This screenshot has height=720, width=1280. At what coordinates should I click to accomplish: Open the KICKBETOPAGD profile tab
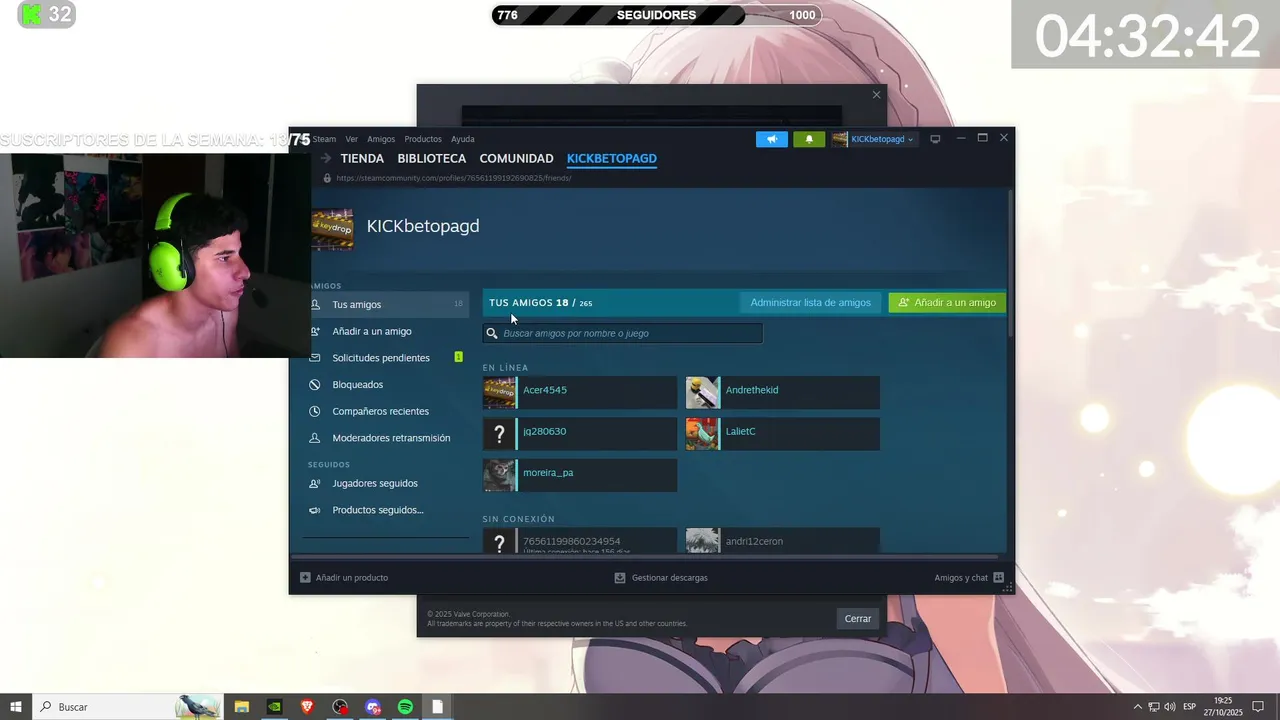[612, 158]
